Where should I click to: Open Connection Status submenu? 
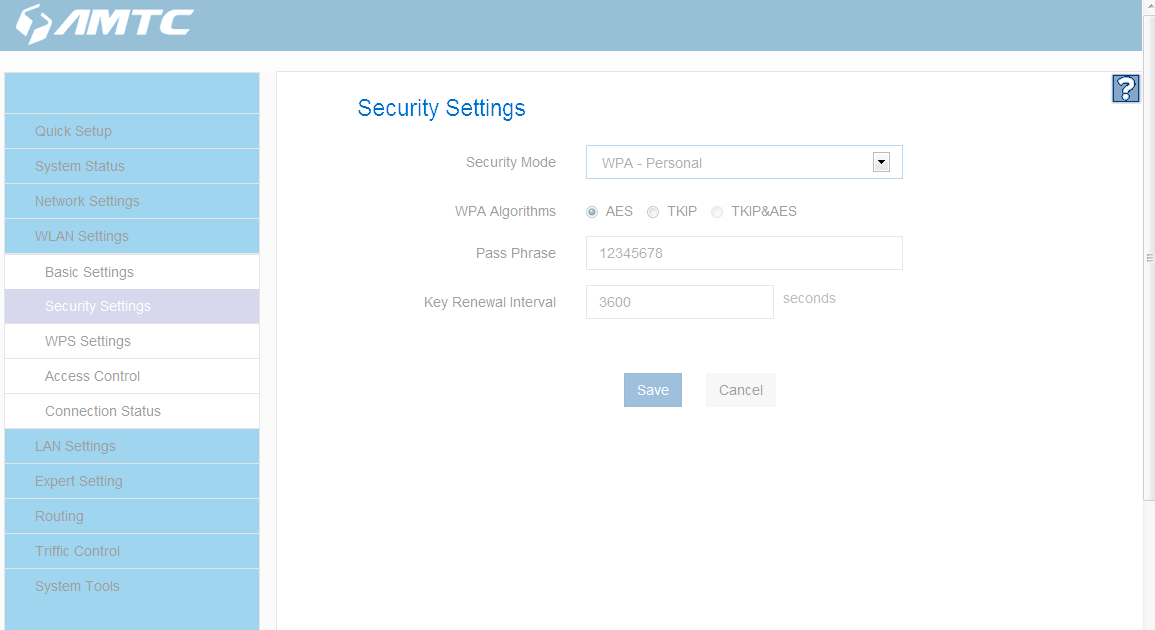click(x=132, y=411)
